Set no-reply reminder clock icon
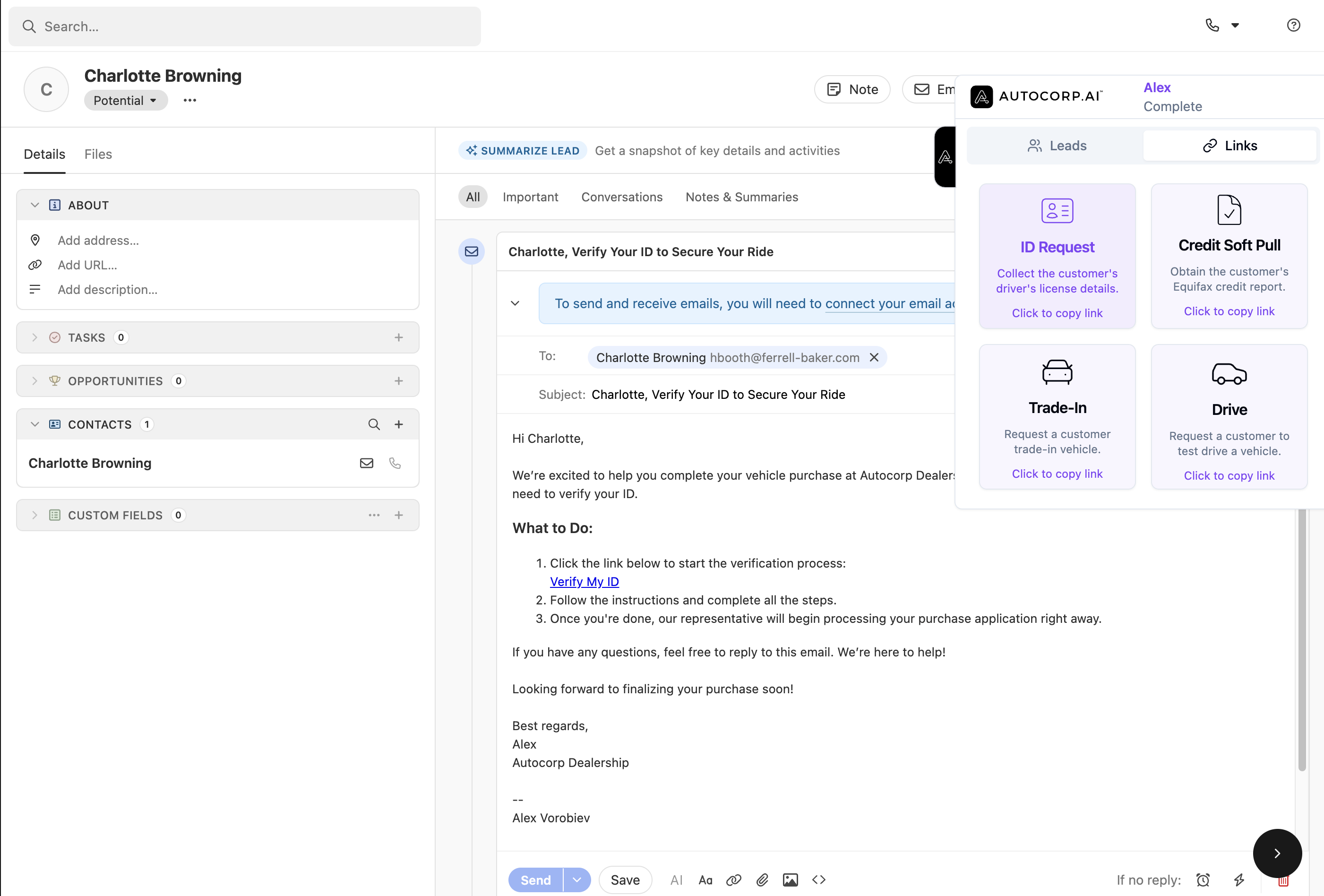This screenshot has width=1324, height=896. pos(1203,880)
